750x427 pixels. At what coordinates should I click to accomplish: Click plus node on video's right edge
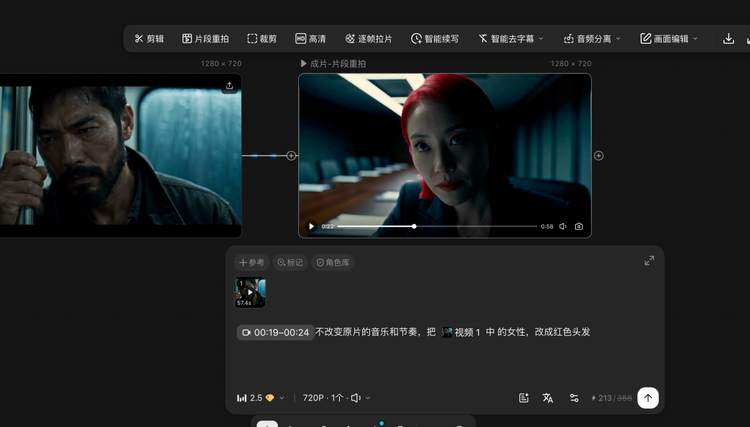point(598,155)
